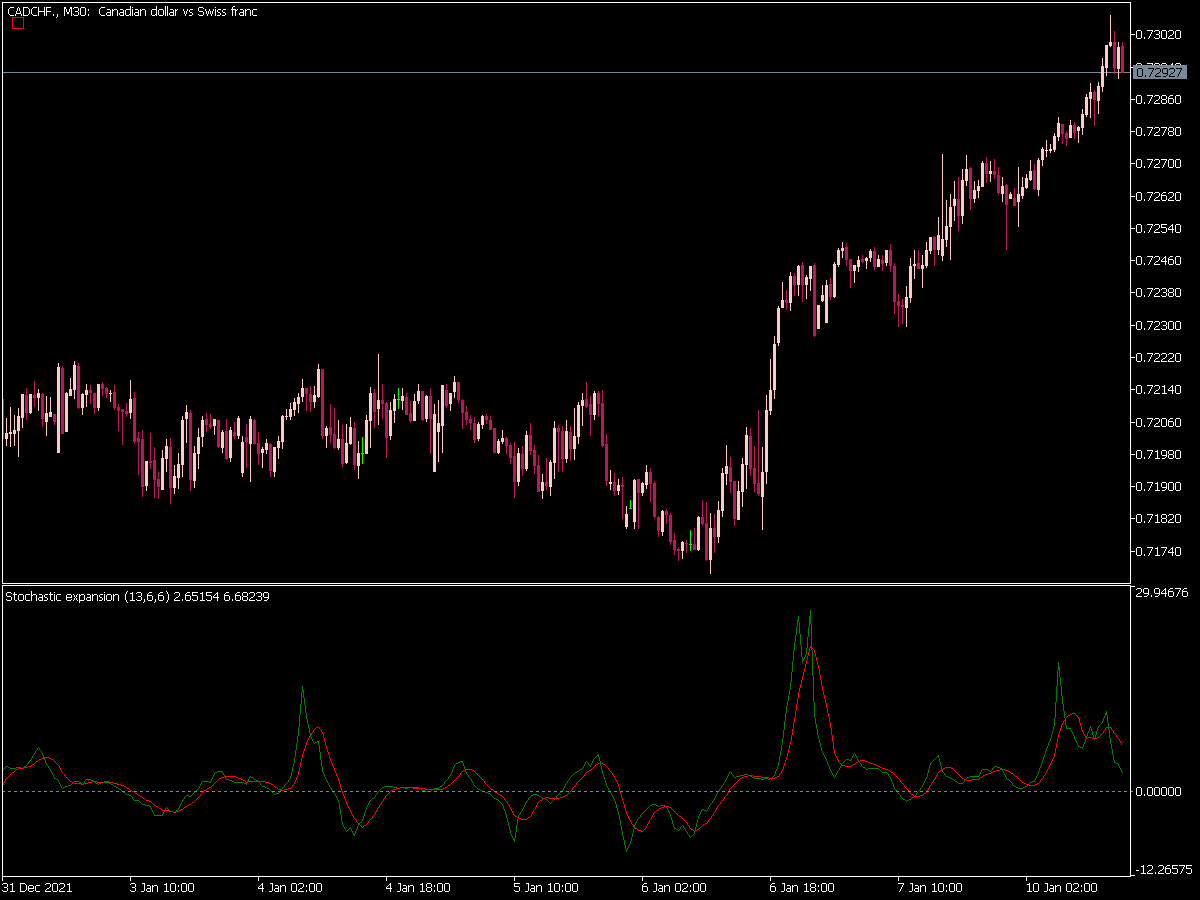Click price scale value 0.71980
Screen dimensions: 1200x900
click(1160, 454)
